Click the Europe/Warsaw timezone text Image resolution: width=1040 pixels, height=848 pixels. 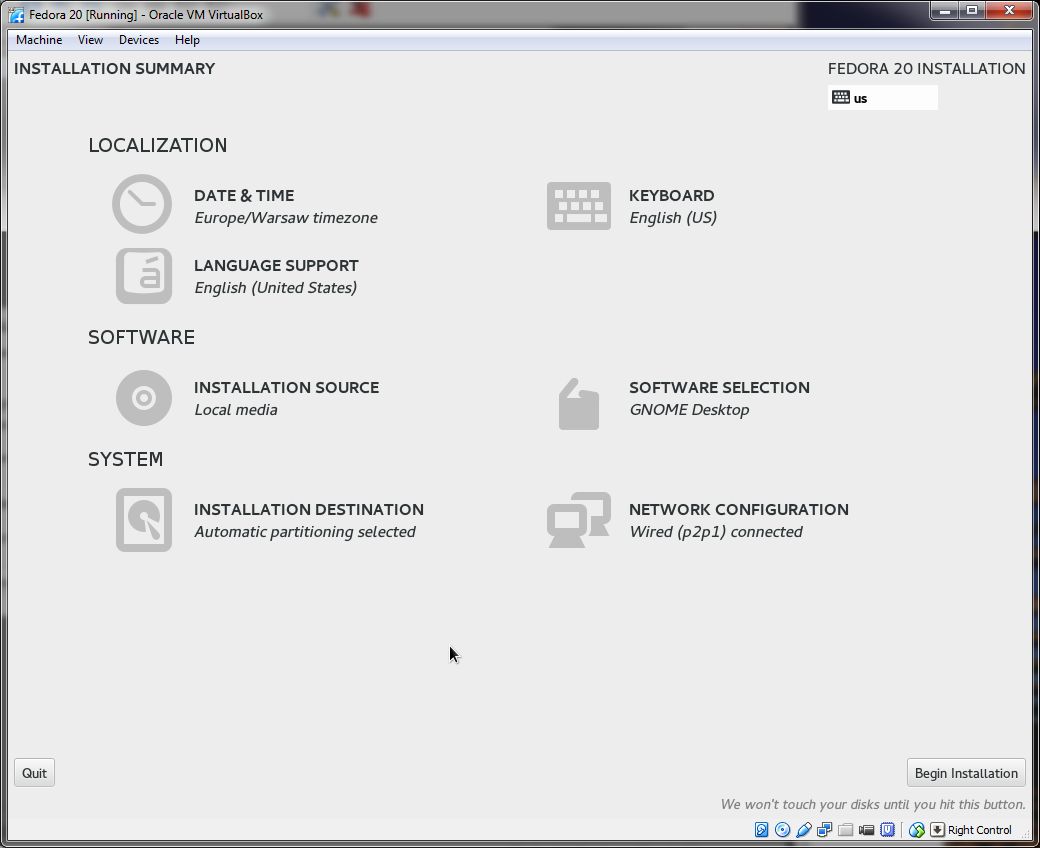[x=286, y=217]
